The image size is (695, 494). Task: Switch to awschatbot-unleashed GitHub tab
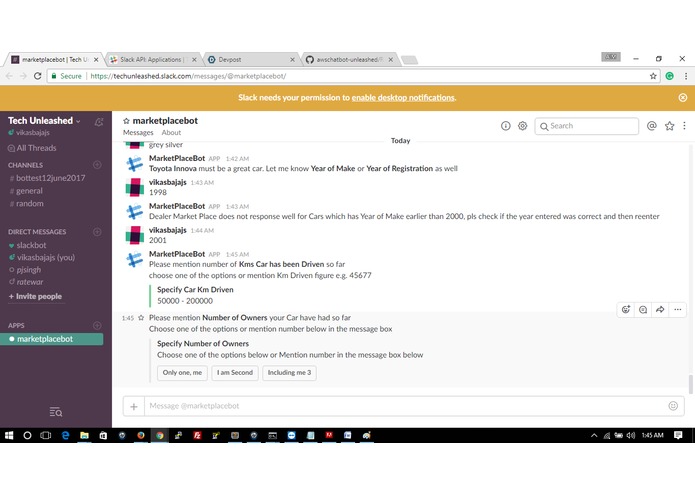(x=349, y=59)
